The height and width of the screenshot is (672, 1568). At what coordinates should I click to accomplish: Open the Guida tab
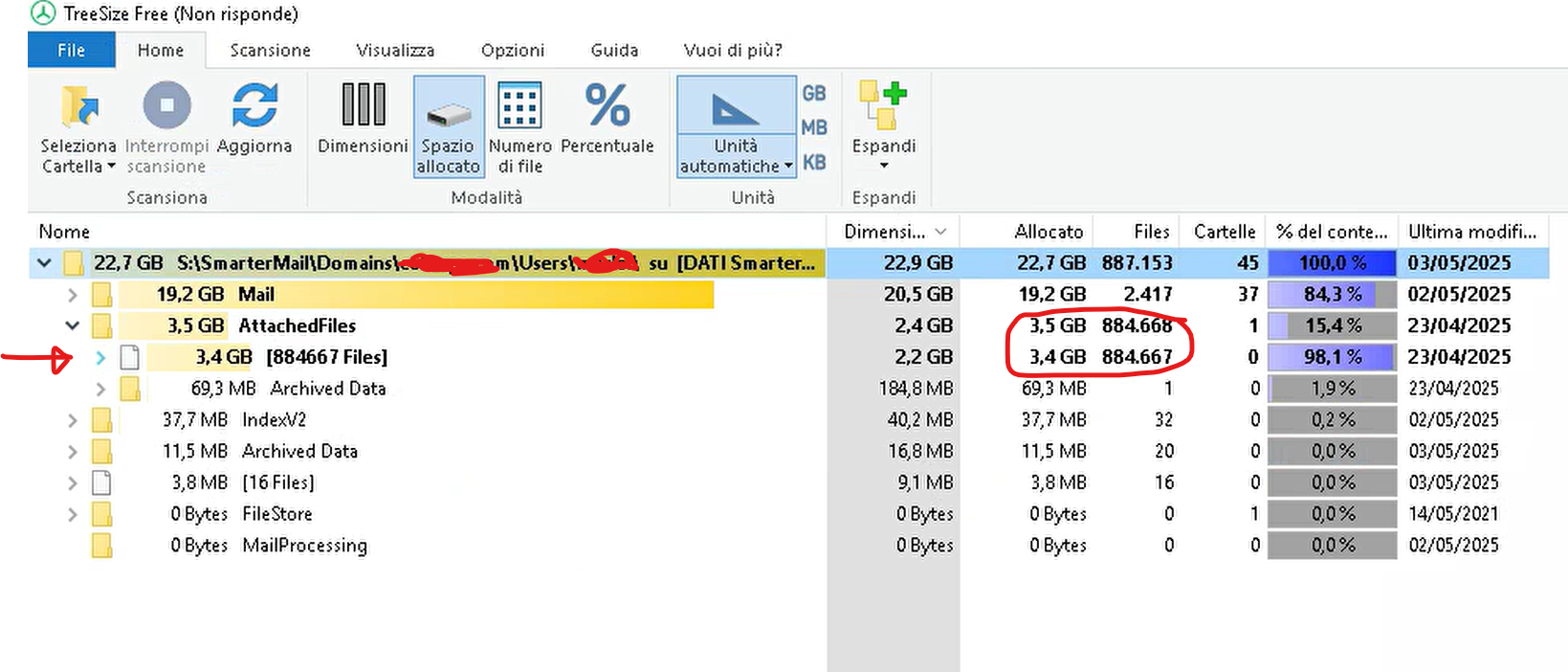[614, 50]
